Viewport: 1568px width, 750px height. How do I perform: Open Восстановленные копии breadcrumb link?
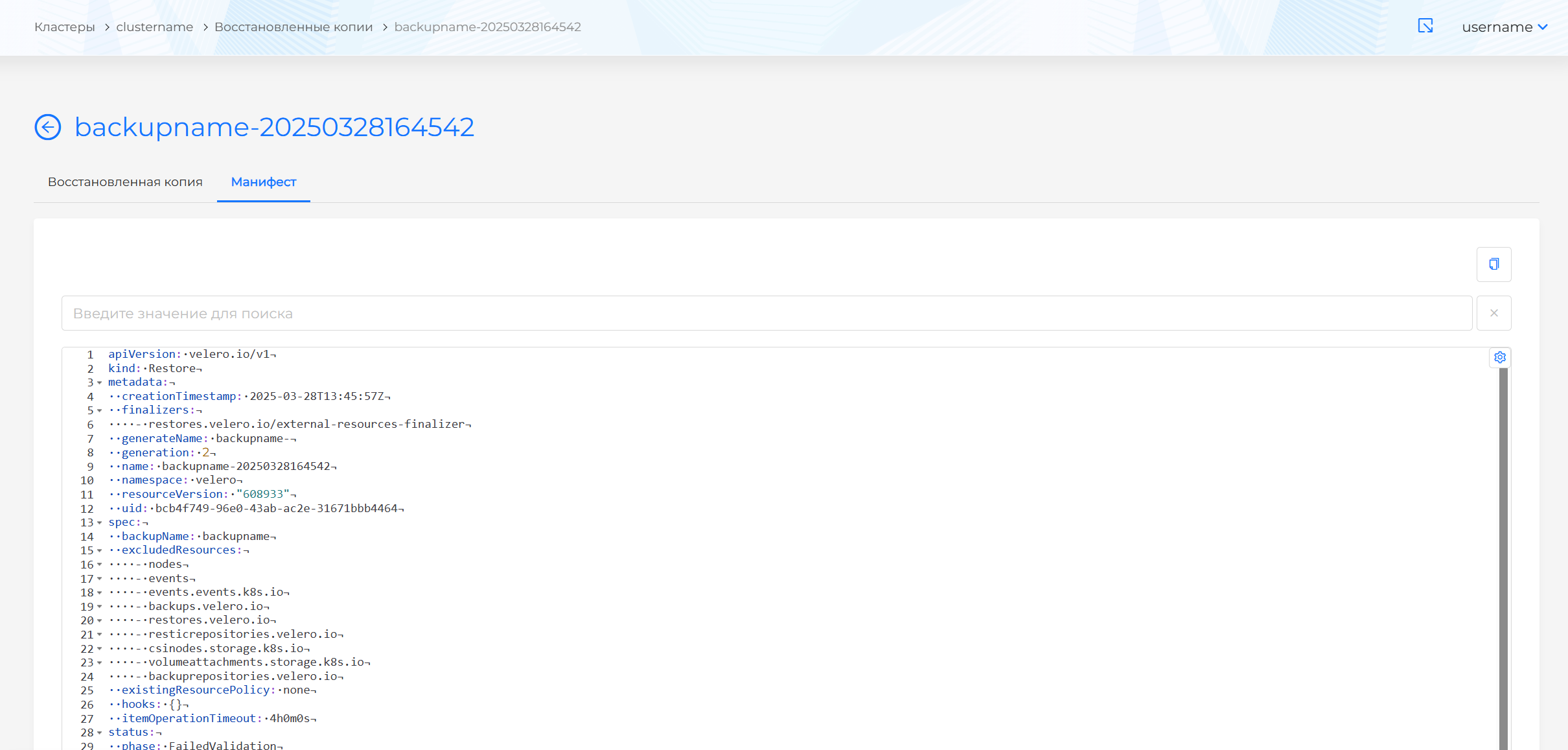294,27
